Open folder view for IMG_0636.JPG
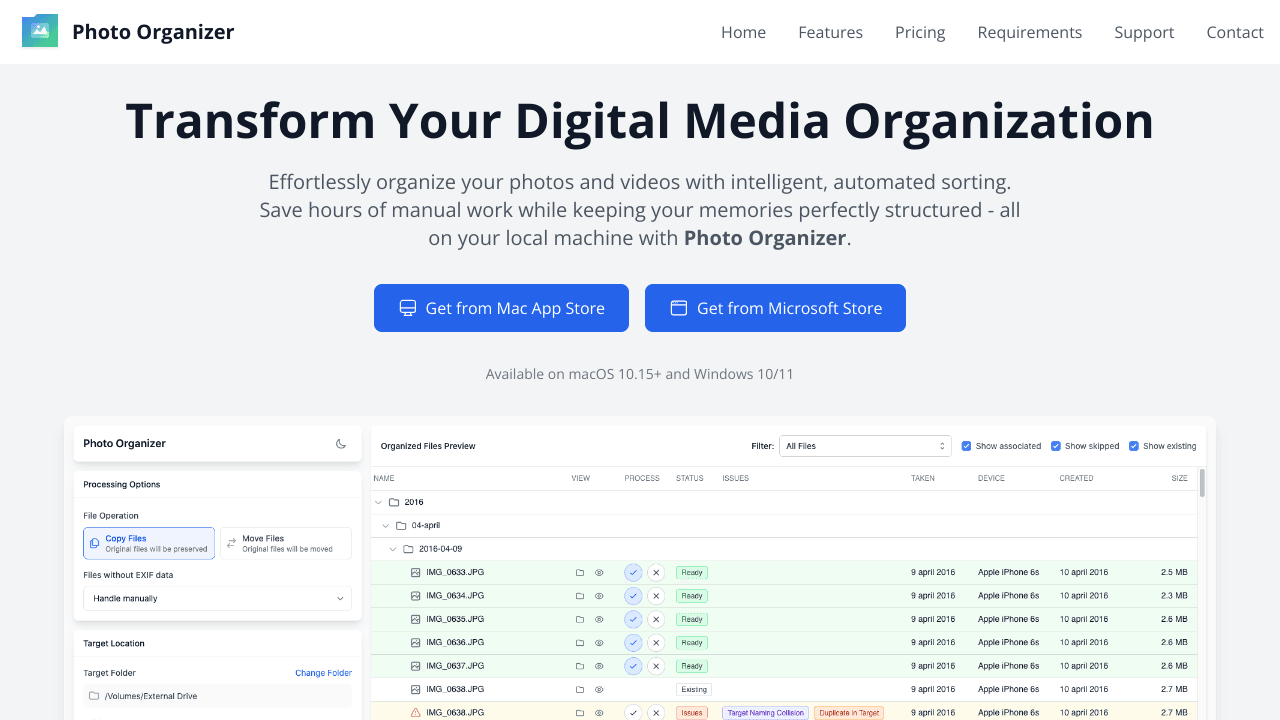 (580, 643)
